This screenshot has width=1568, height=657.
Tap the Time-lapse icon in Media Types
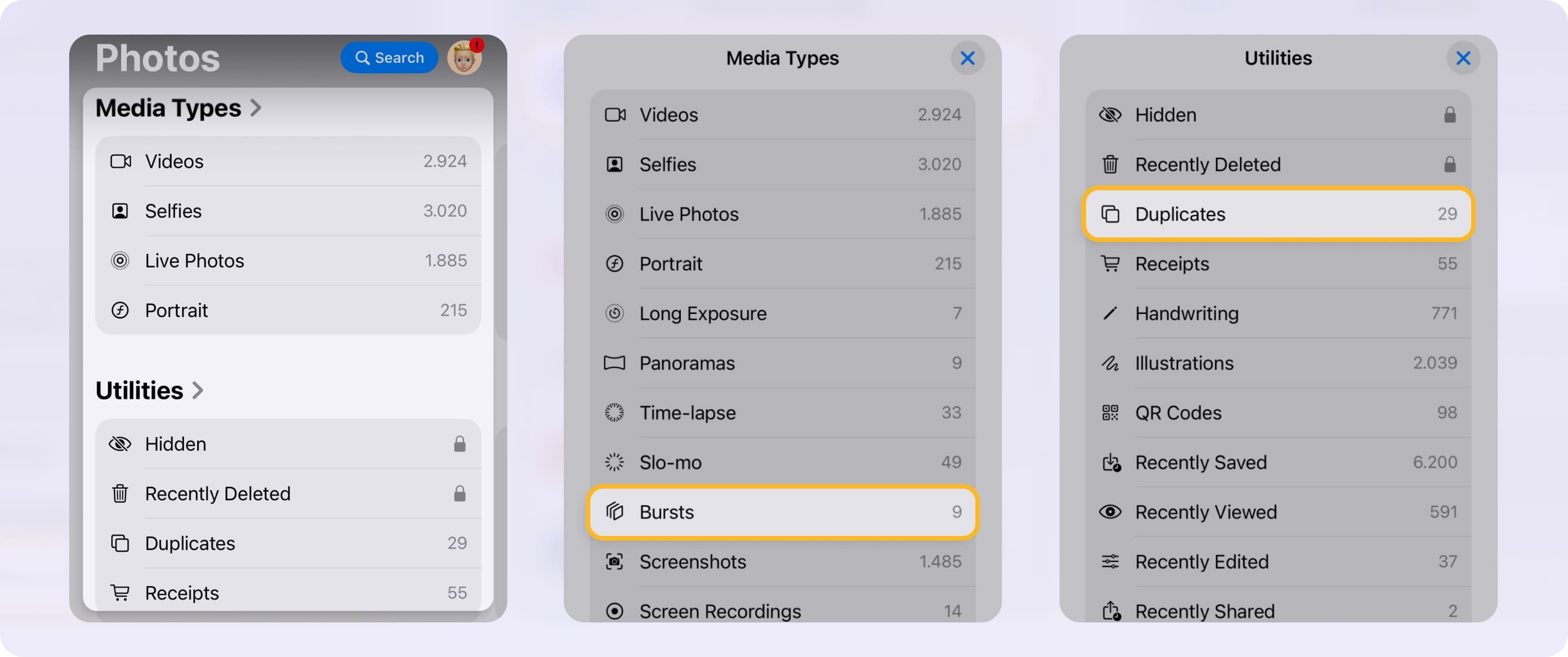click(615, 413)
